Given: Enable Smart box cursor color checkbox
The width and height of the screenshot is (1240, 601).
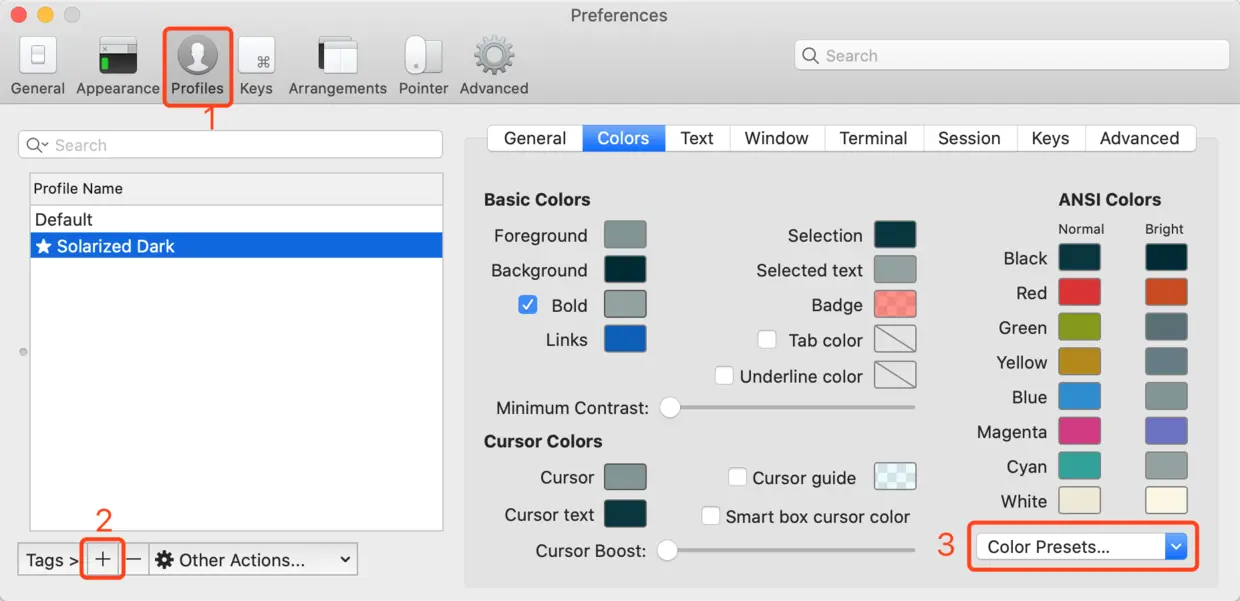Looking at the screenshot, I should [x=711, y=516].
